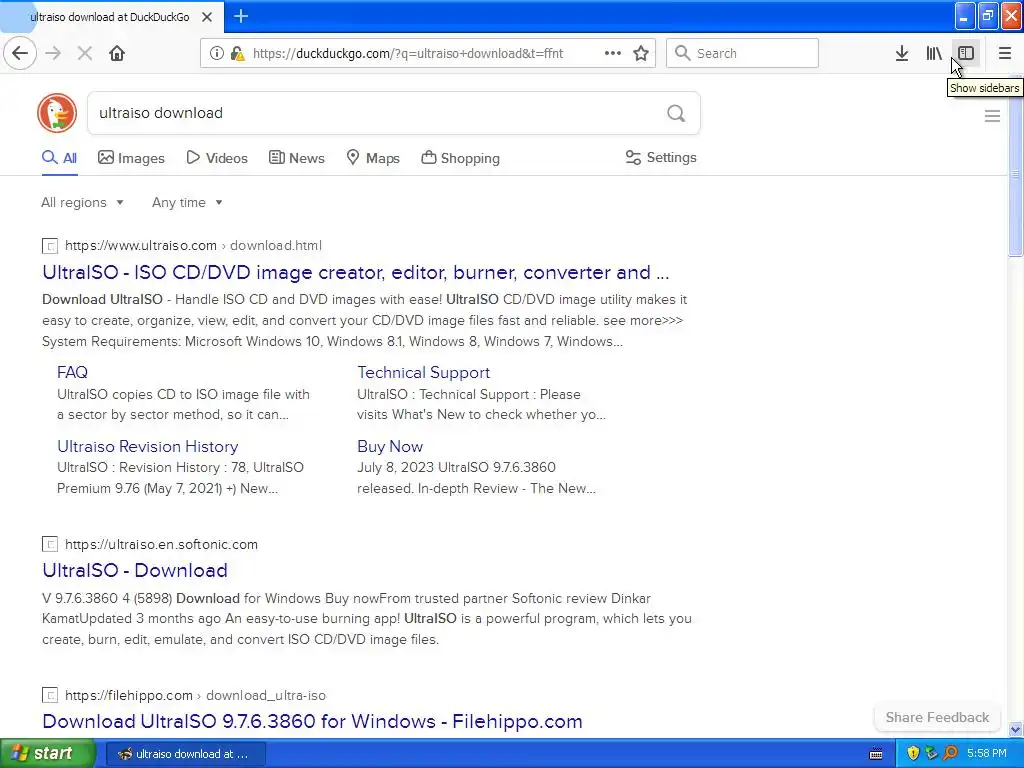The image size is (1024, 768).
Task: Click magnifier icon in browser Search box
Action: pos(682,54)
